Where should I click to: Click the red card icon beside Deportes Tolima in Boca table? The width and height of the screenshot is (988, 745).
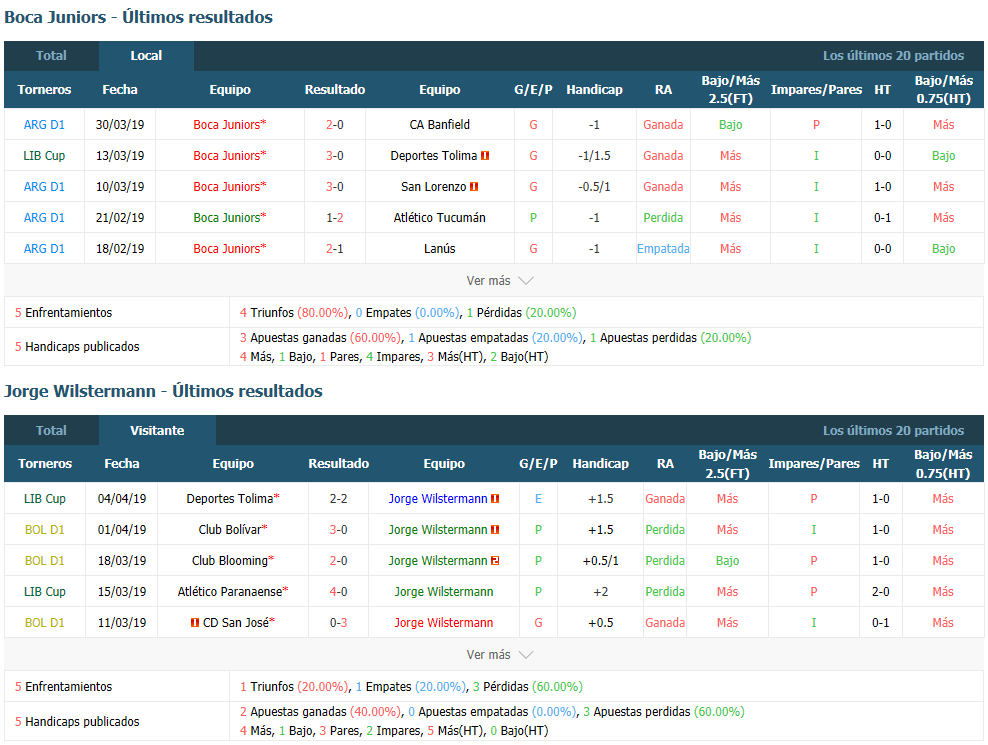[x=485, y=156]
